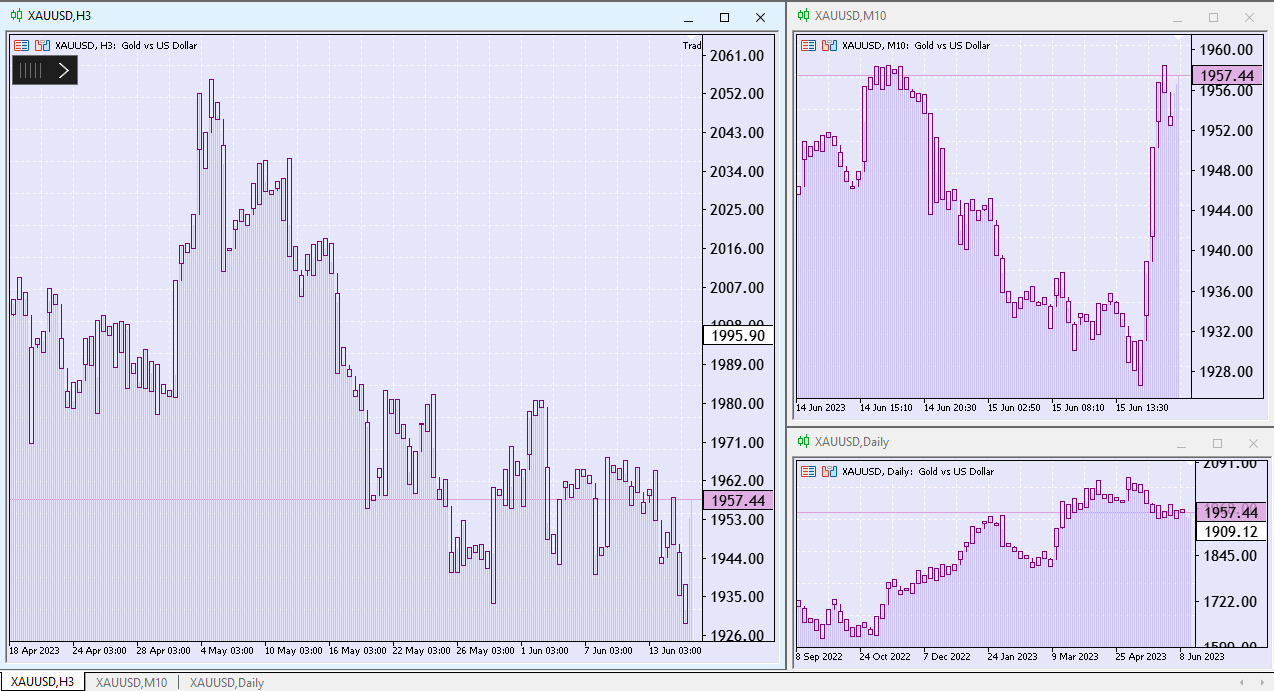
Task: Click the 1928.00 price scale value in M10 chart
Action: 1226,371
